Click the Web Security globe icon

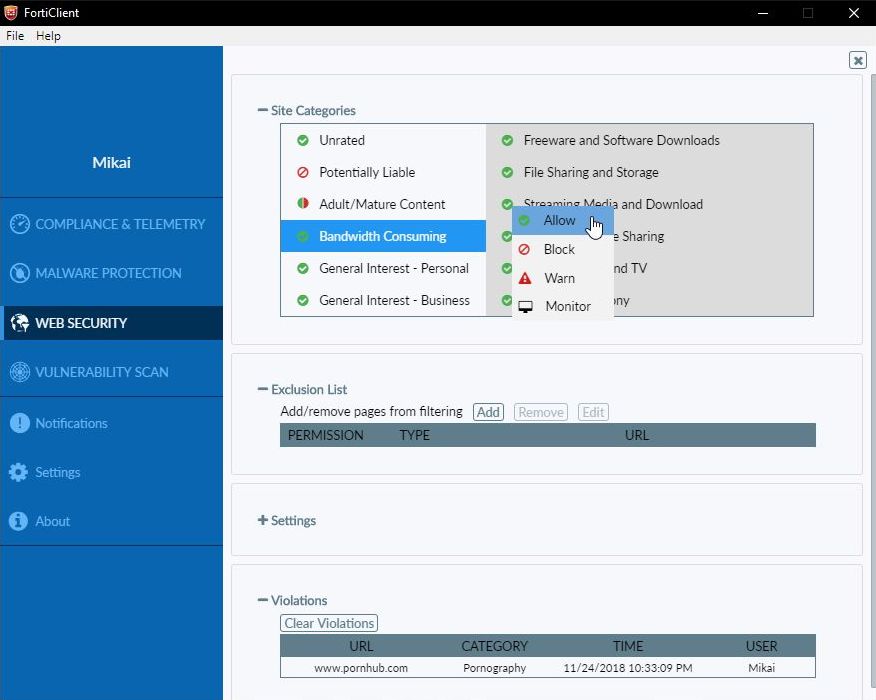[19, 323]
